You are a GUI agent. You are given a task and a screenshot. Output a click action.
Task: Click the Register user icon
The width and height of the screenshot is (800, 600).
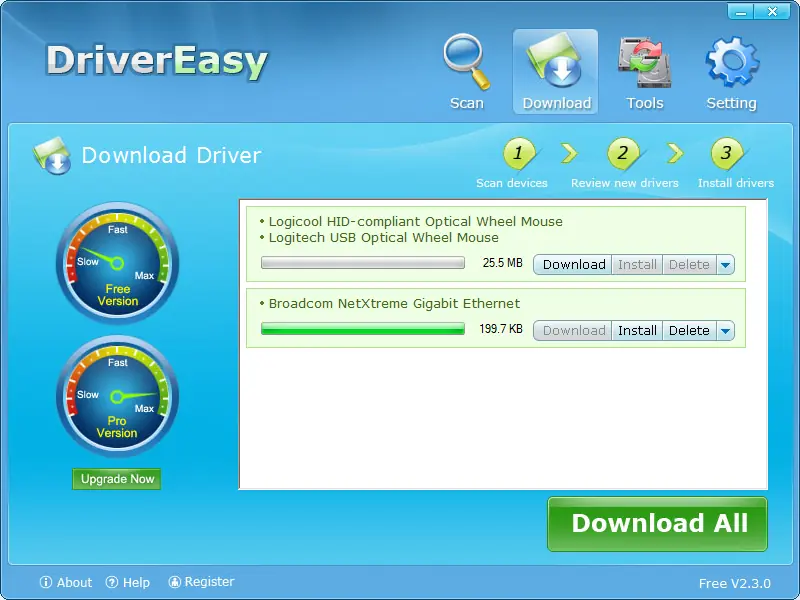[174, 582]
